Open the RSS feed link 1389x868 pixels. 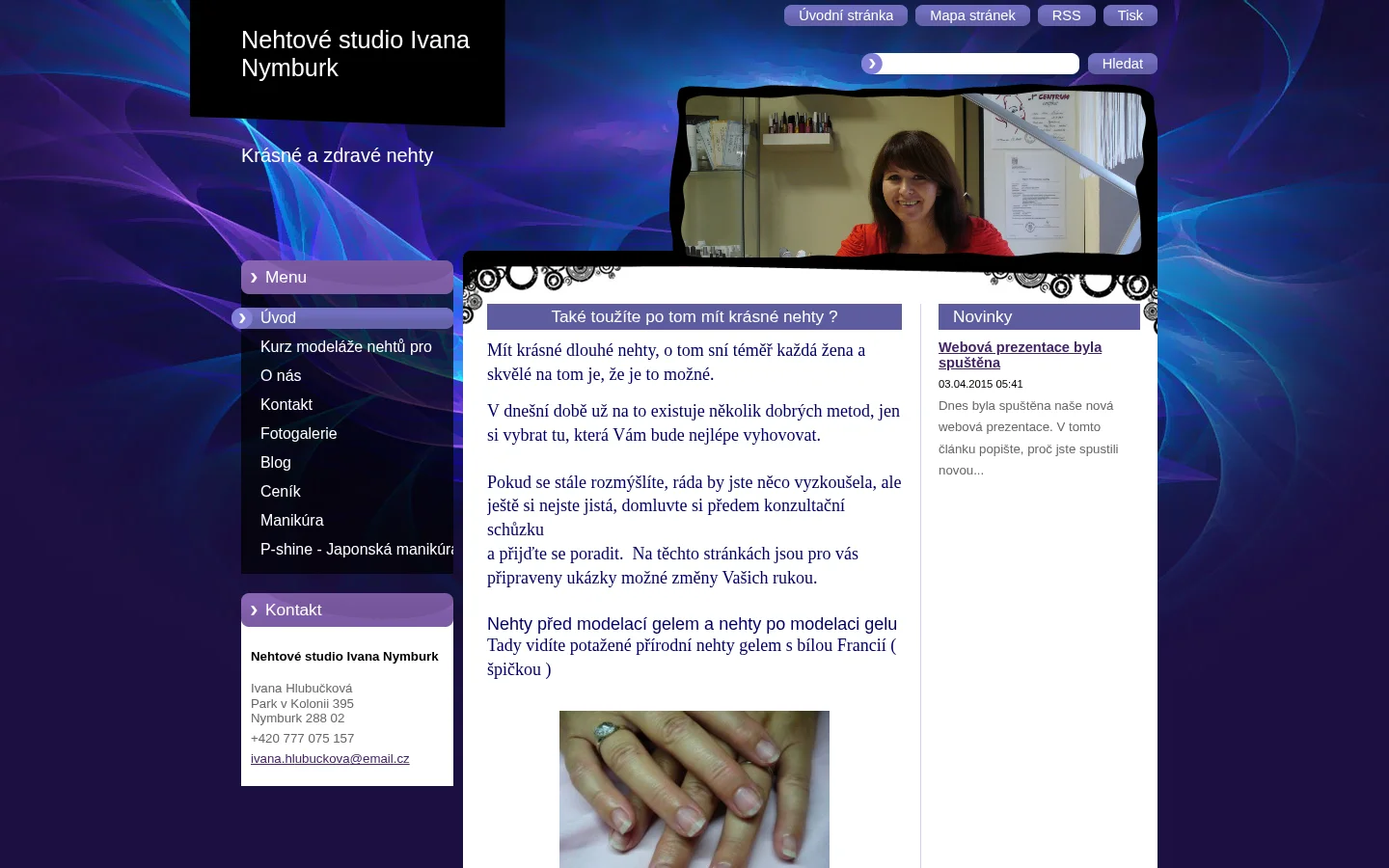(x=1067, y=15)
